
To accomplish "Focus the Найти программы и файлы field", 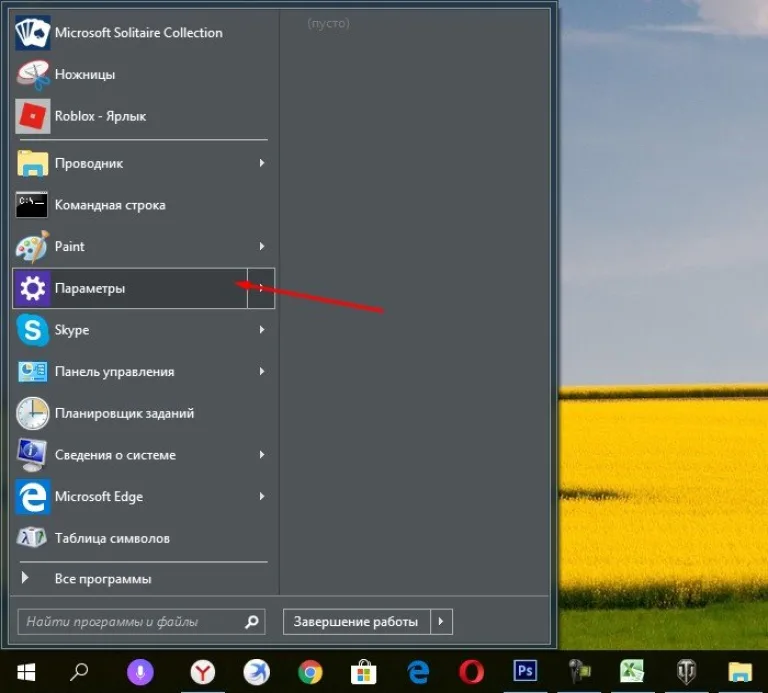I will (x=142, y=621).
